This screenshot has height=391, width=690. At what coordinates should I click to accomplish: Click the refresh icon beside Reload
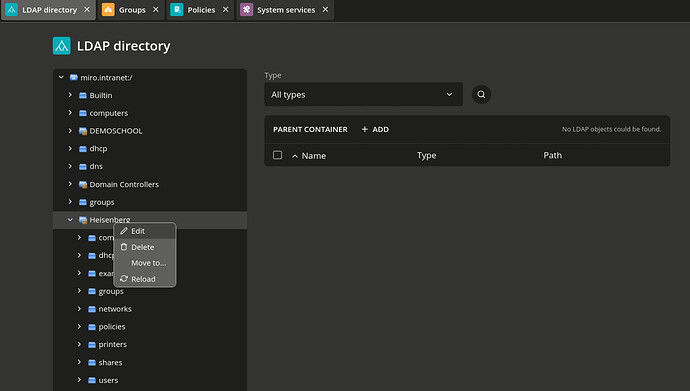(x=124, y=279)
